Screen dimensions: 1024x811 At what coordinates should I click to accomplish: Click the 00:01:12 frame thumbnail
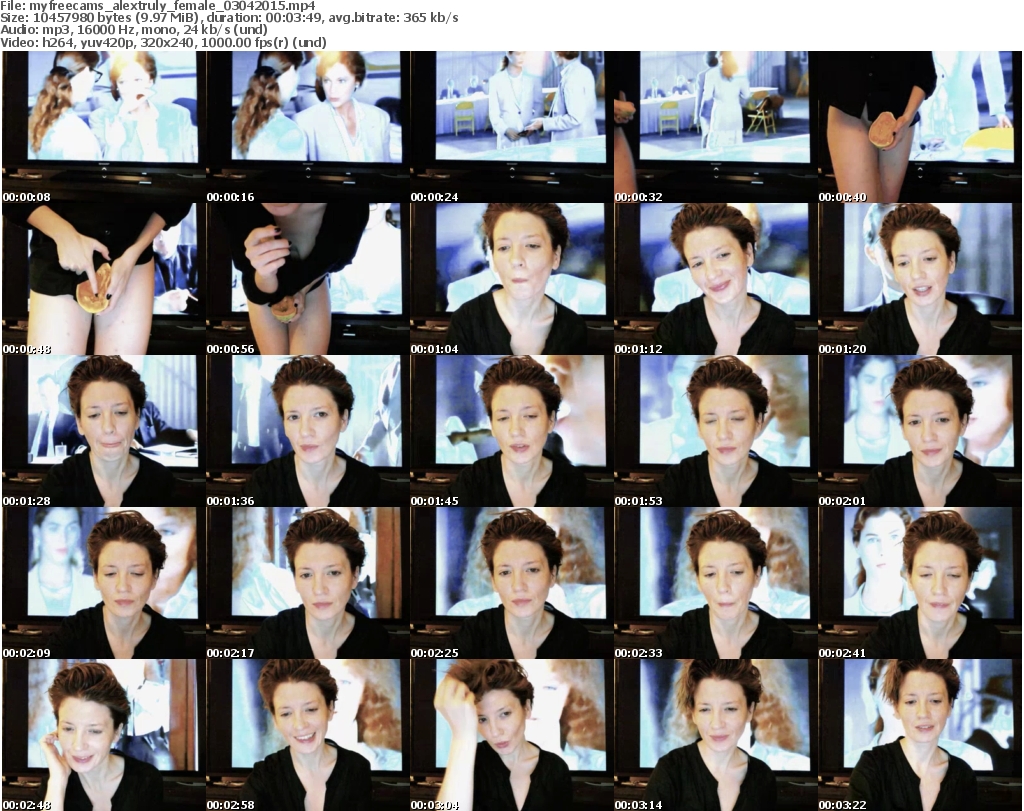716,279
